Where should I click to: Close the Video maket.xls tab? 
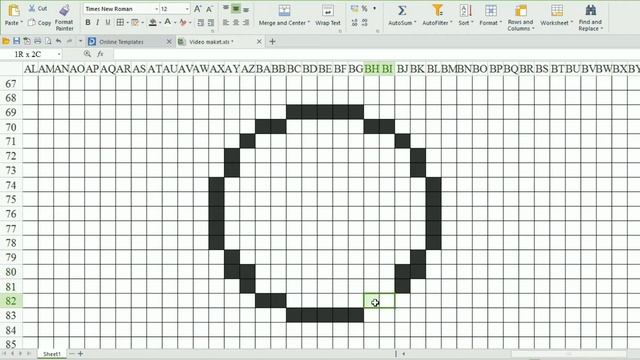(259, 42)
